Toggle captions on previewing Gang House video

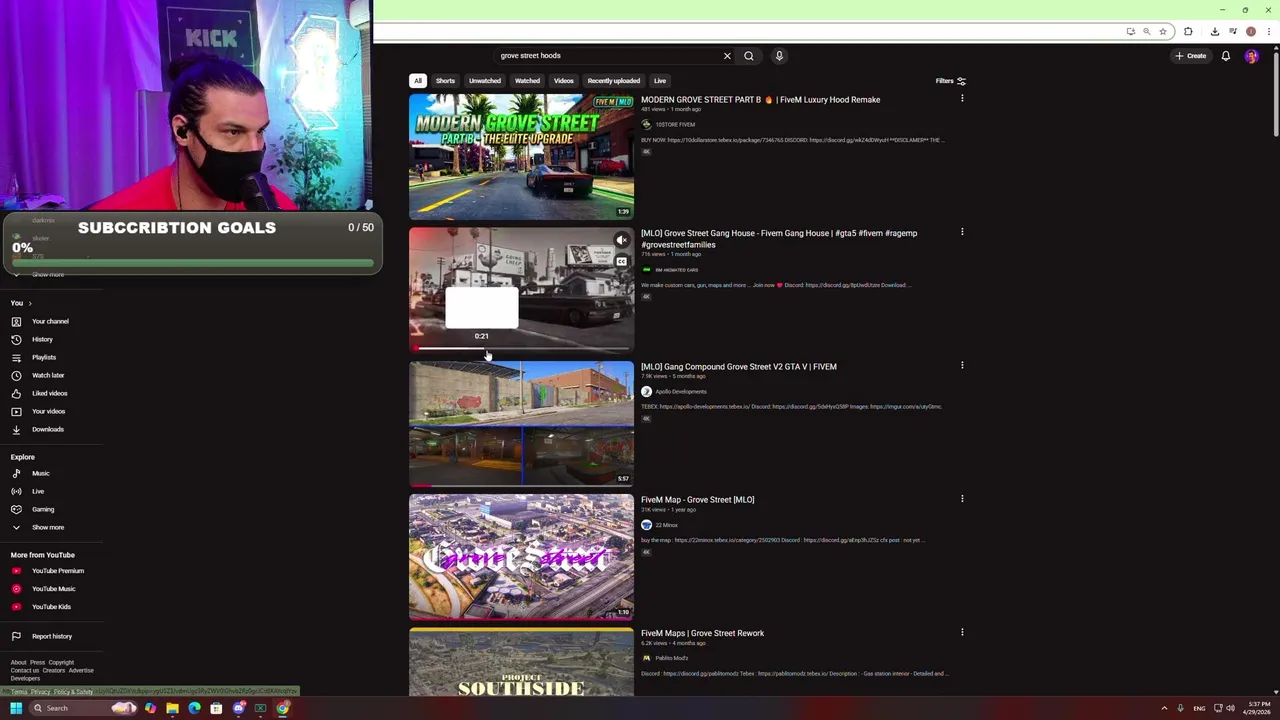click(621, 262)
